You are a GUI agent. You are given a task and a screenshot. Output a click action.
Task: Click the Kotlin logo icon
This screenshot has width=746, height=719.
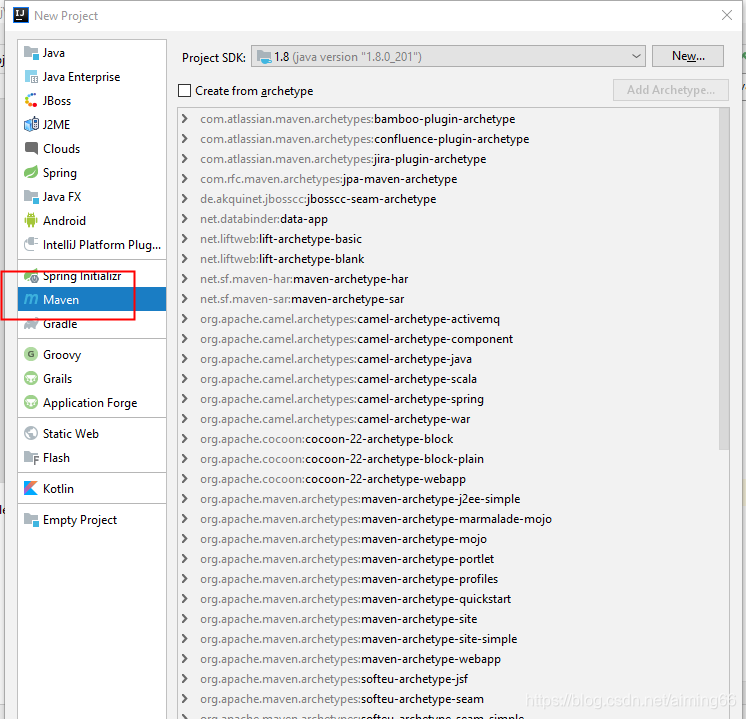click(31, 489)
